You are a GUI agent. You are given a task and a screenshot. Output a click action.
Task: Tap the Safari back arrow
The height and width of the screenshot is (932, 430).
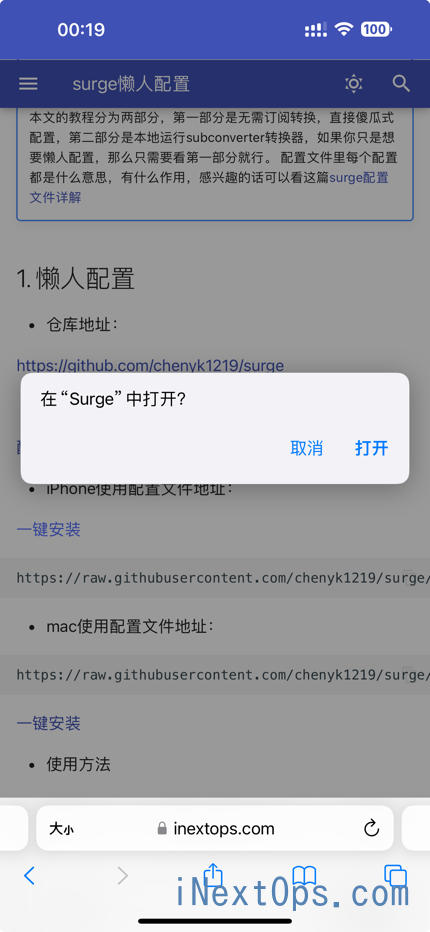coord(29,876)
